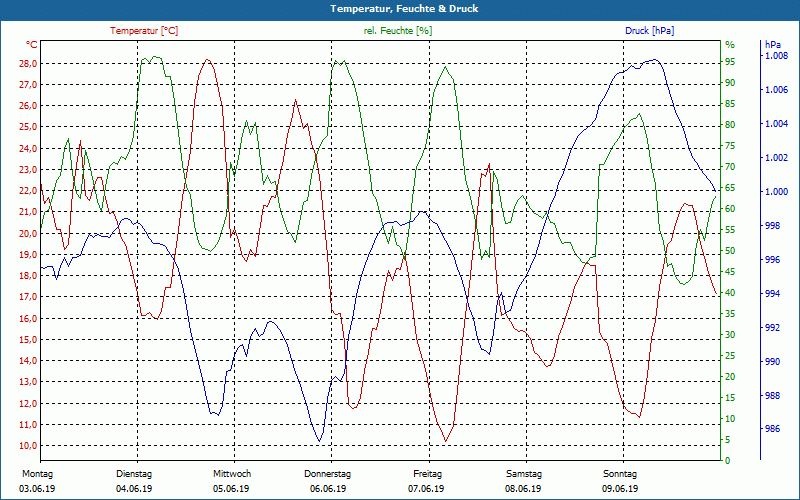Image resolution: width=800 pixels, height=500 pixels.
Task: Click the "1.006" pressure axis value
Action: [x=777, y=90]
